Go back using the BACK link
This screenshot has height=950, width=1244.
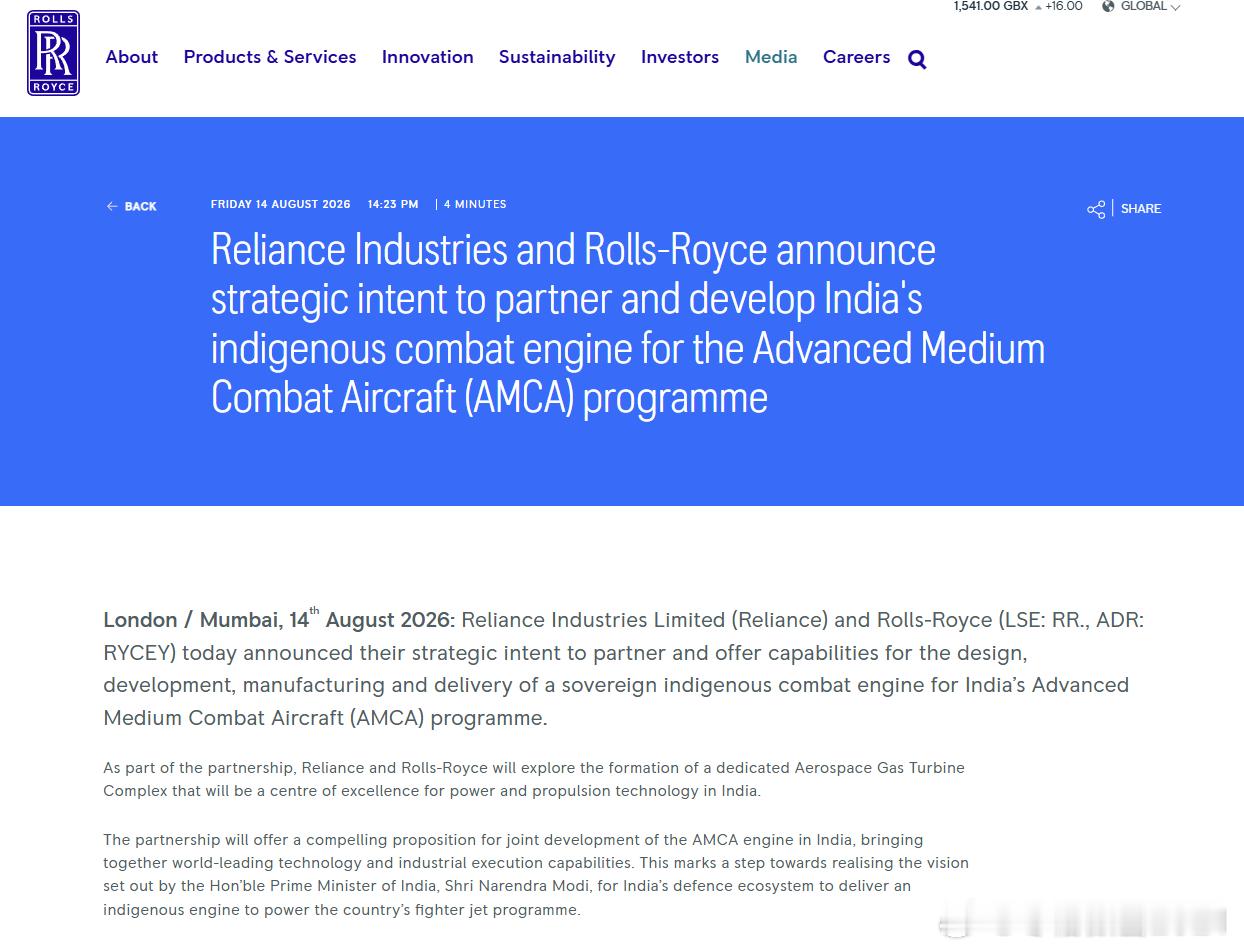pyautogui.click(x=132, y=206)
